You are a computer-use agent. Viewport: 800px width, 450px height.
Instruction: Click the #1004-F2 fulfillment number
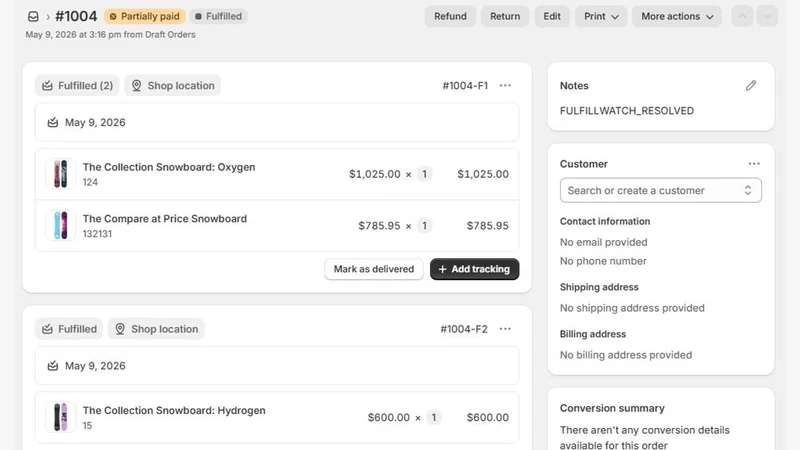pyautogui.click(x=464, y=329)
